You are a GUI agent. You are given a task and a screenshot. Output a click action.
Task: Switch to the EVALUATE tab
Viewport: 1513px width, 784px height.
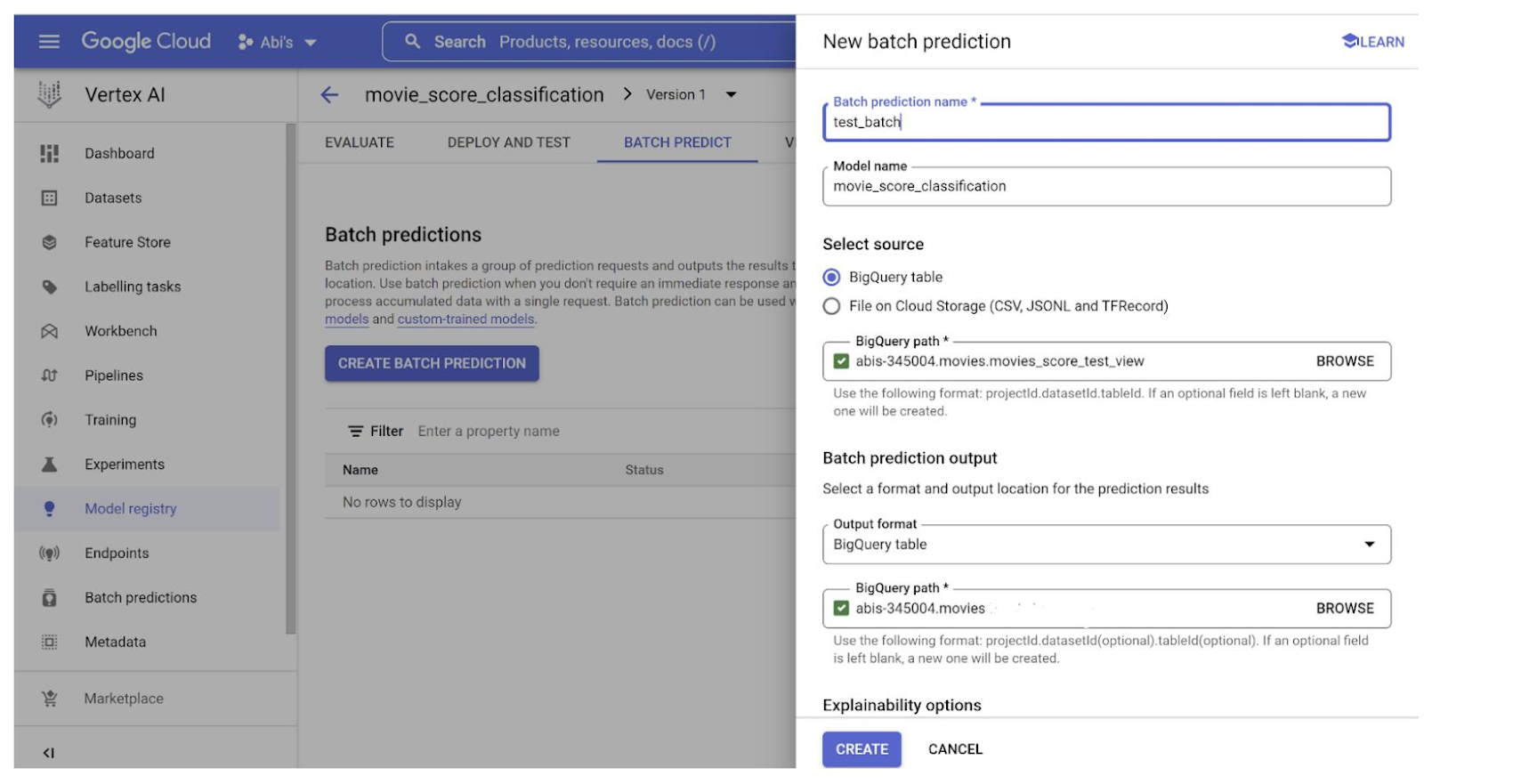point(360,142)
